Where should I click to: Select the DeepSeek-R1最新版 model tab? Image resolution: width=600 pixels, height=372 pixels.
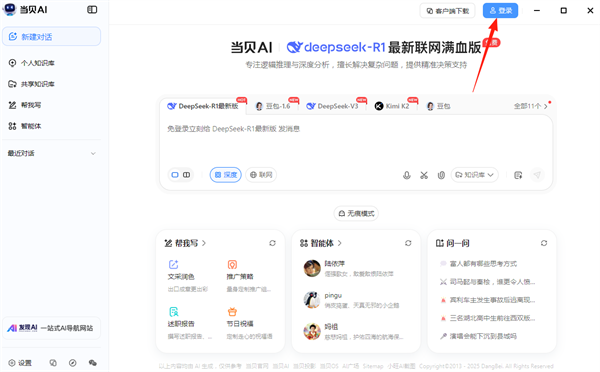pyautogui.click(x=204, y=106)
